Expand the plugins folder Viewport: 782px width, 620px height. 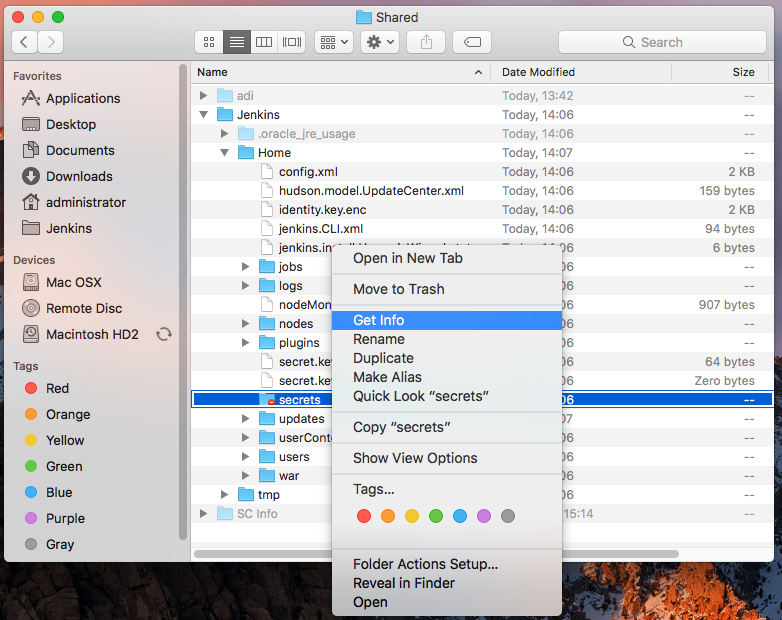pyautogui.click(x=245, y=342)
